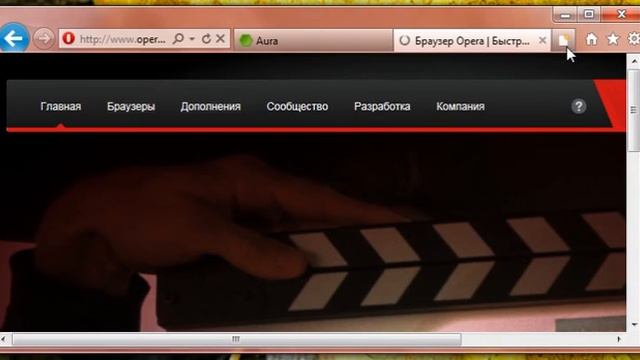Click the Home icon
The height and width of the screenshot is (360, 640).
click(x=591, y=39)
